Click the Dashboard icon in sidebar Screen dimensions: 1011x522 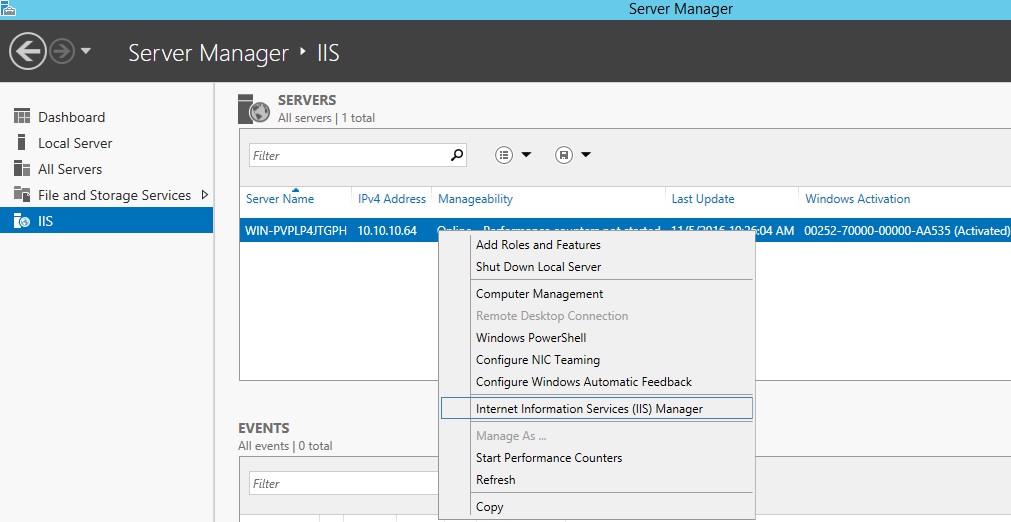pyautogui.click(x=22, y=117)
